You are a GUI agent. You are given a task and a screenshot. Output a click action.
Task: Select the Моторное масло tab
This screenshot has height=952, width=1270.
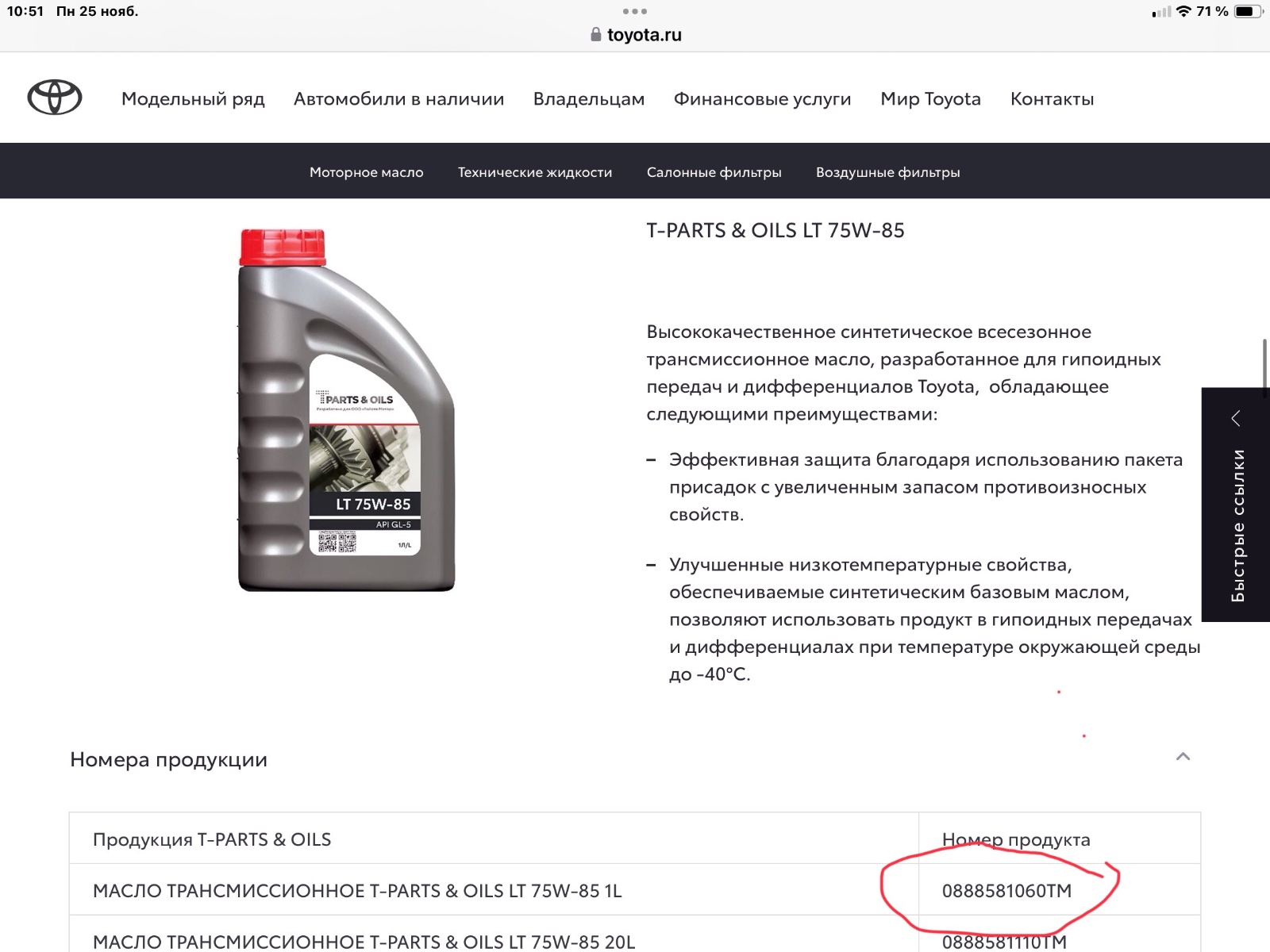point(367,172)
